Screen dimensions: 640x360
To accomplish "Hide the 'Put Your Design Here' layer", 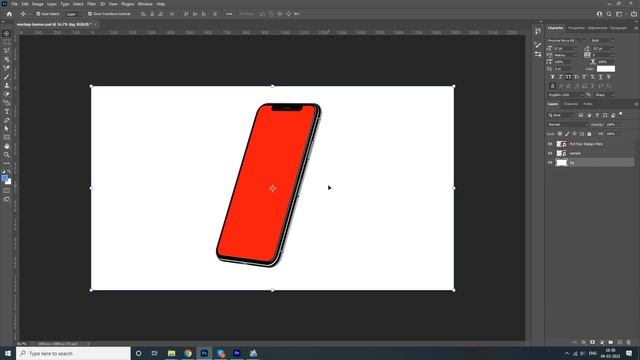I will point(550,144).
